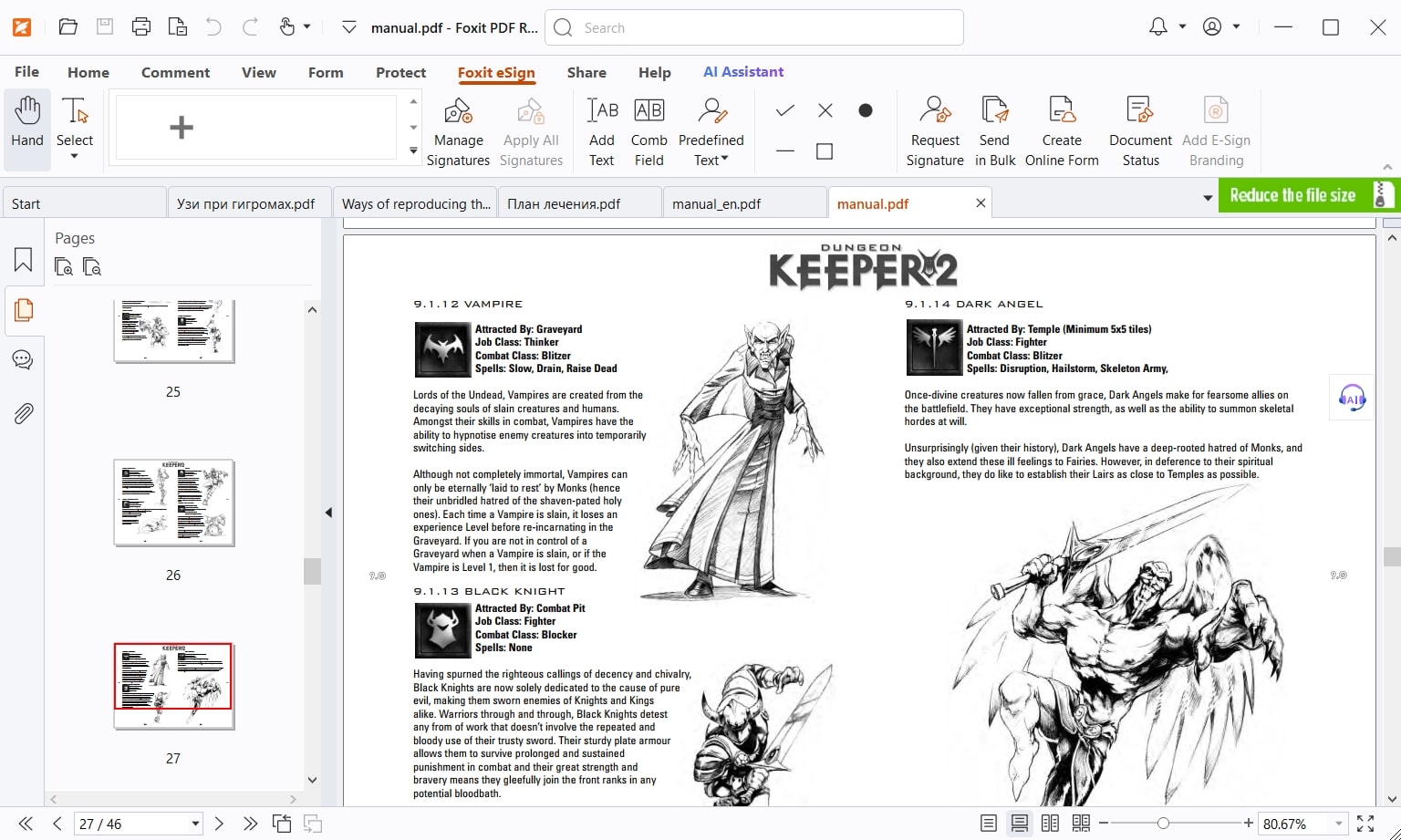Collapse the navigation panel arrow
This screenshot has height=840, width=1401.
[x=328, y=513]
